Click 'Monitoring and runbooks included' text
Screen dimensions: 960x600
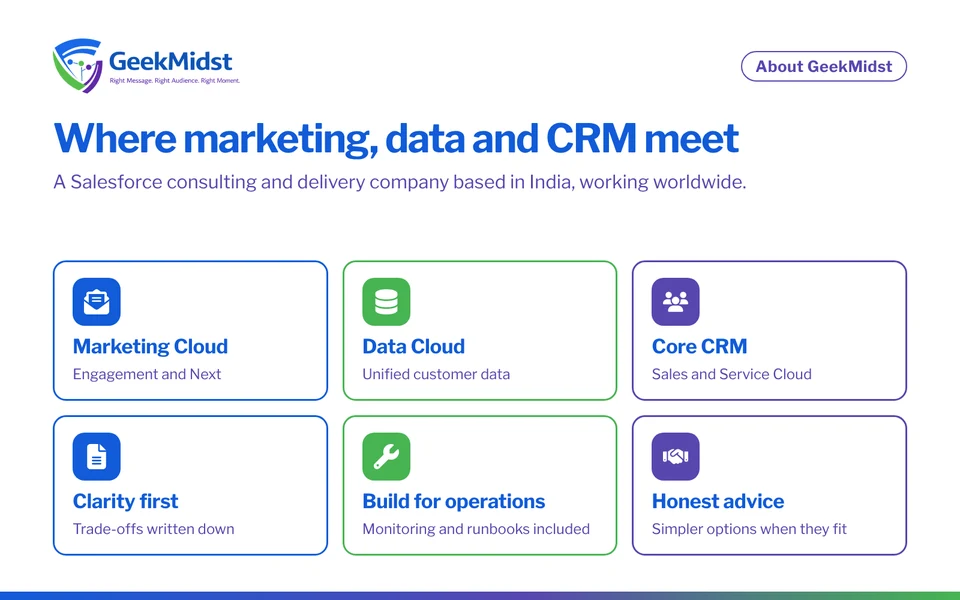coord(476,529)
